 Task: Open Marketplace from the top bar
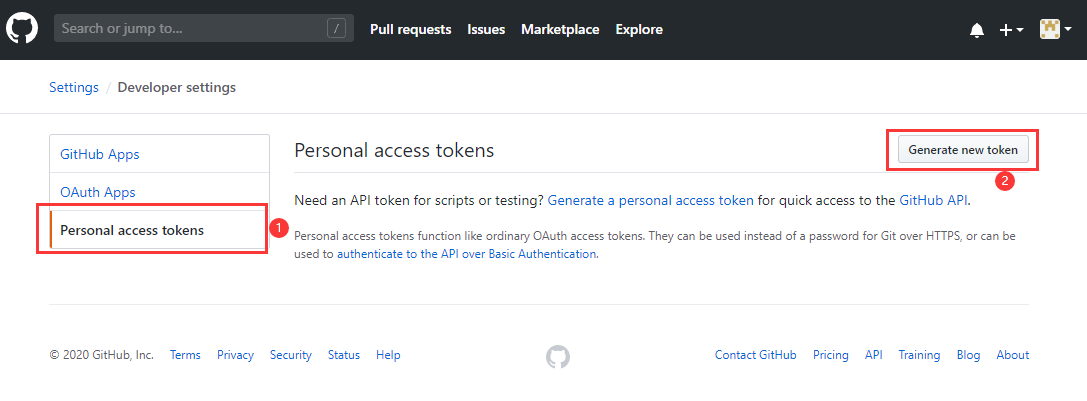(x=560, y=30)
